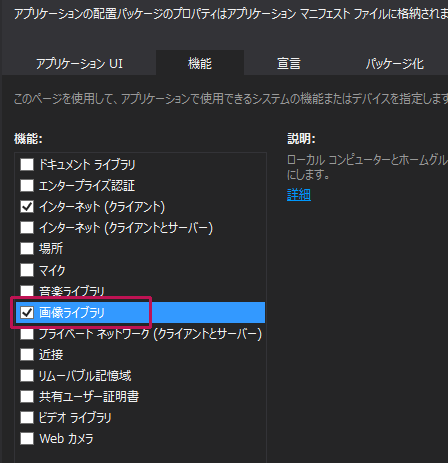The image size is (448, 463).
Task: Check the 音楽ライブラリ checkbox
Action: point(27,291)
